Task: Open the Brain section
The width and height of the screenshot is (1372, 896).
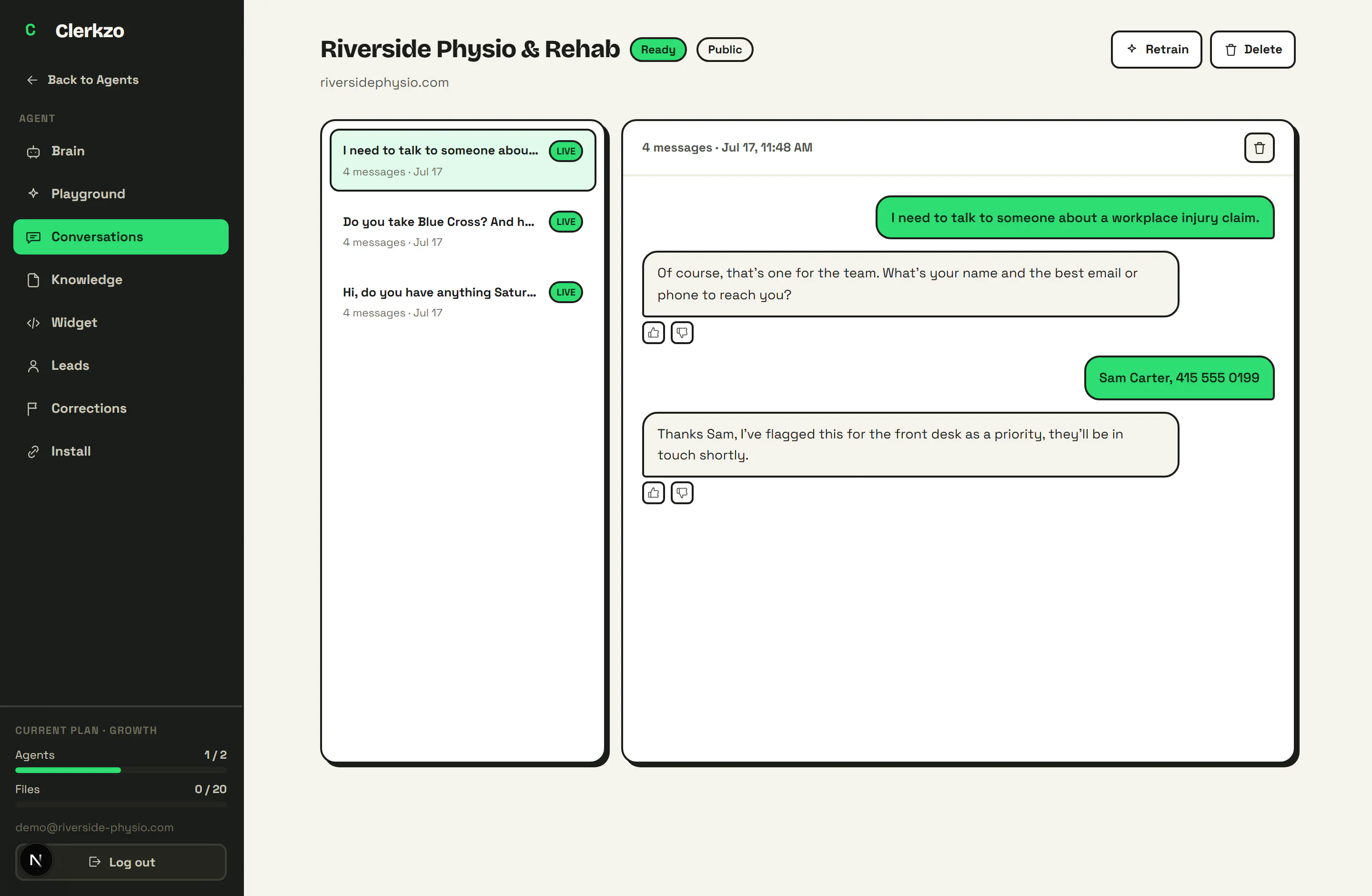Action: click(121, 151)
